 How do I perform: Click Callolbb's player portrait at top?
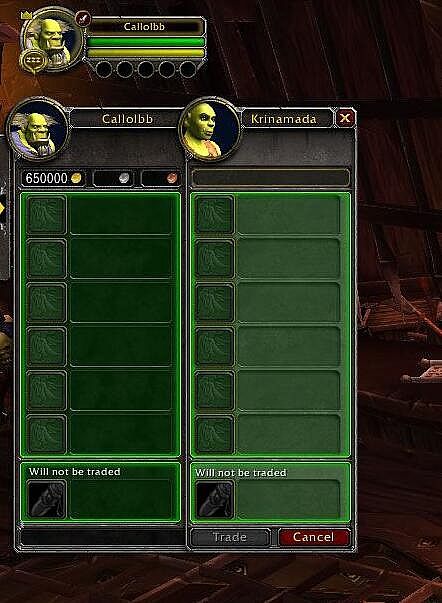coord(53,40)
